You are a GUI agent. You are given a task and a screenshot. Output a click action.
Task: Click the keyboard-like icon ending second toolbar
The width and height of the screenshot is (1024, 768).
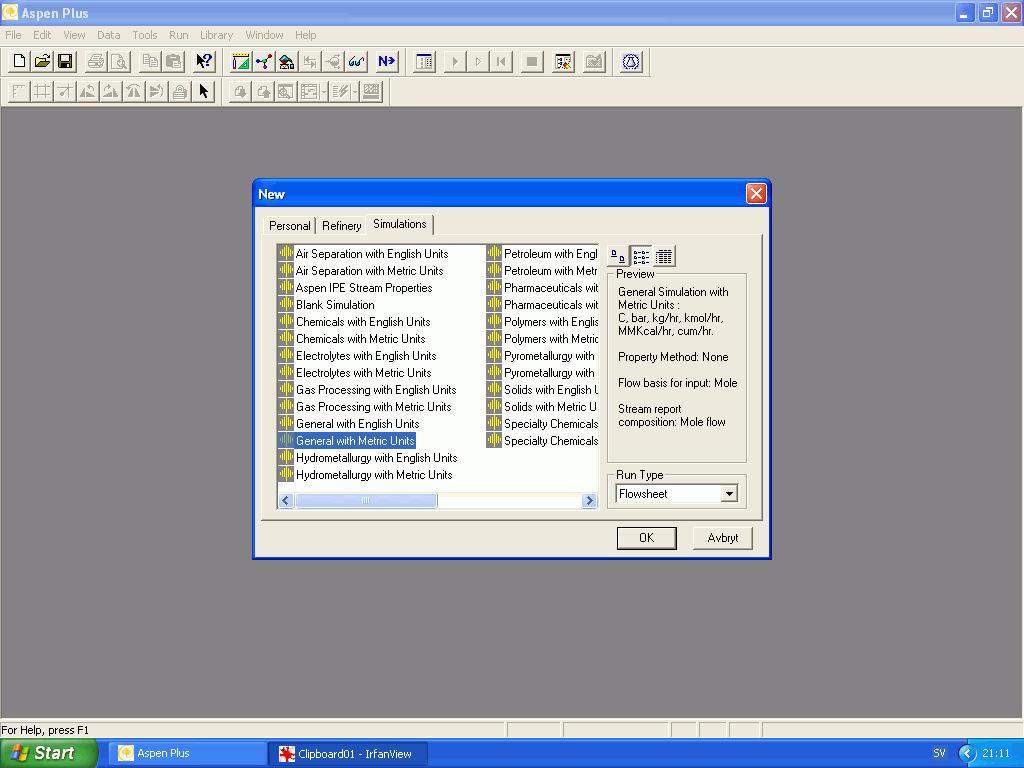click(x=372, y=91)
